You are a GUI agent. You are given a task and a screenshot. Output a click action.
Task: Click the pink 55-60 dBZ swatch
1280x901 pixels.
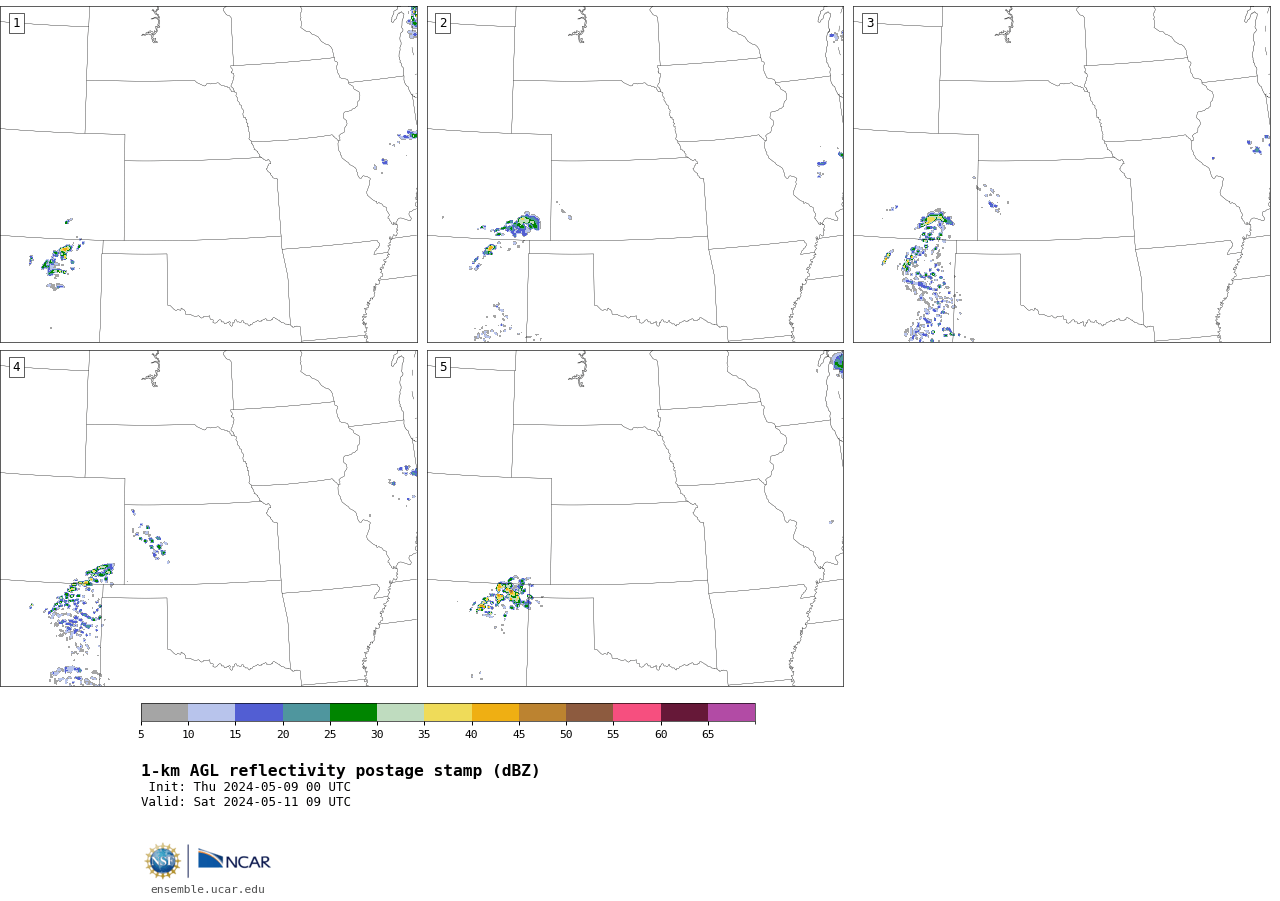(637, 713)
